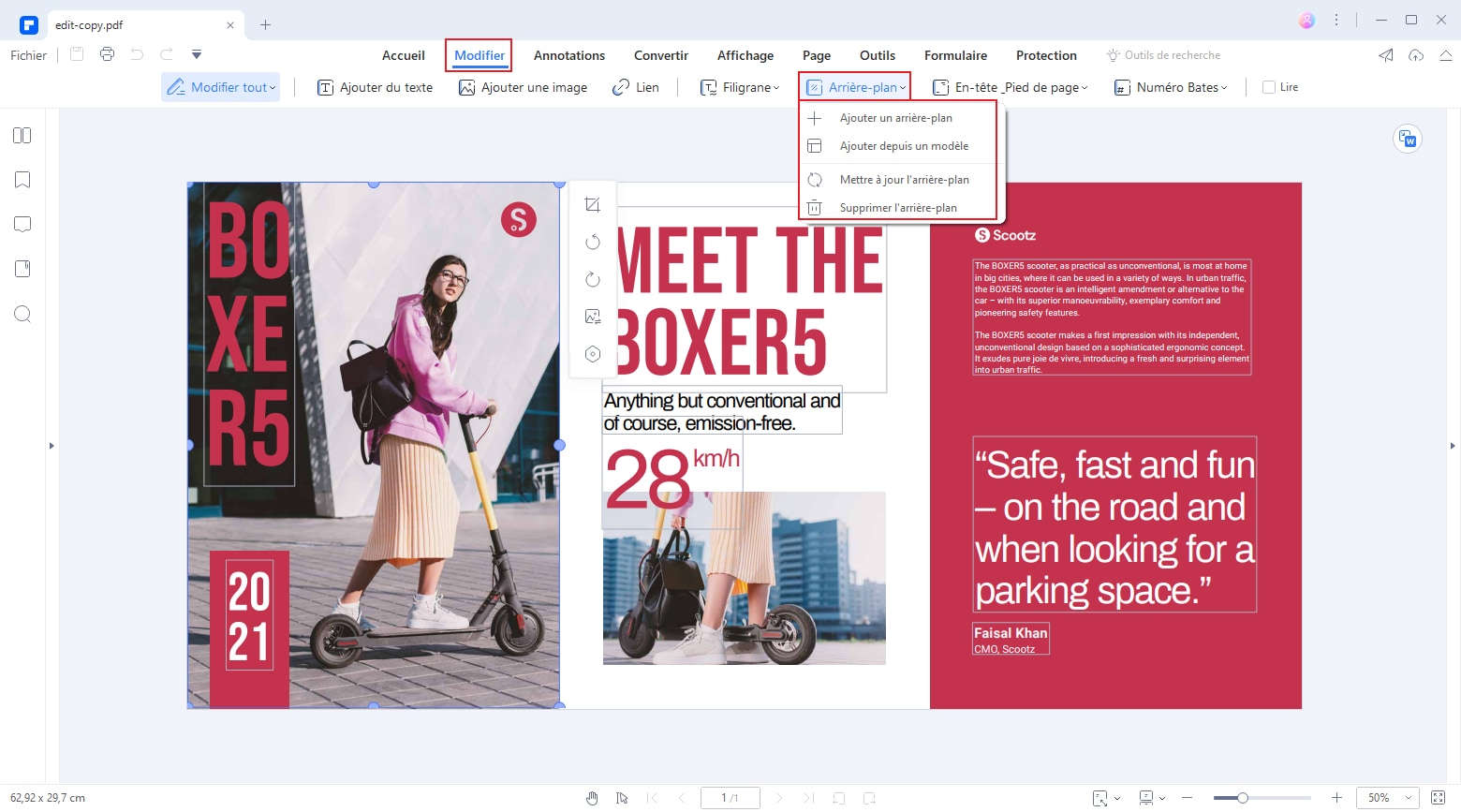This screenshot has width=1461, height=812.
Task: Go to last page button
Action: [808, 798]
